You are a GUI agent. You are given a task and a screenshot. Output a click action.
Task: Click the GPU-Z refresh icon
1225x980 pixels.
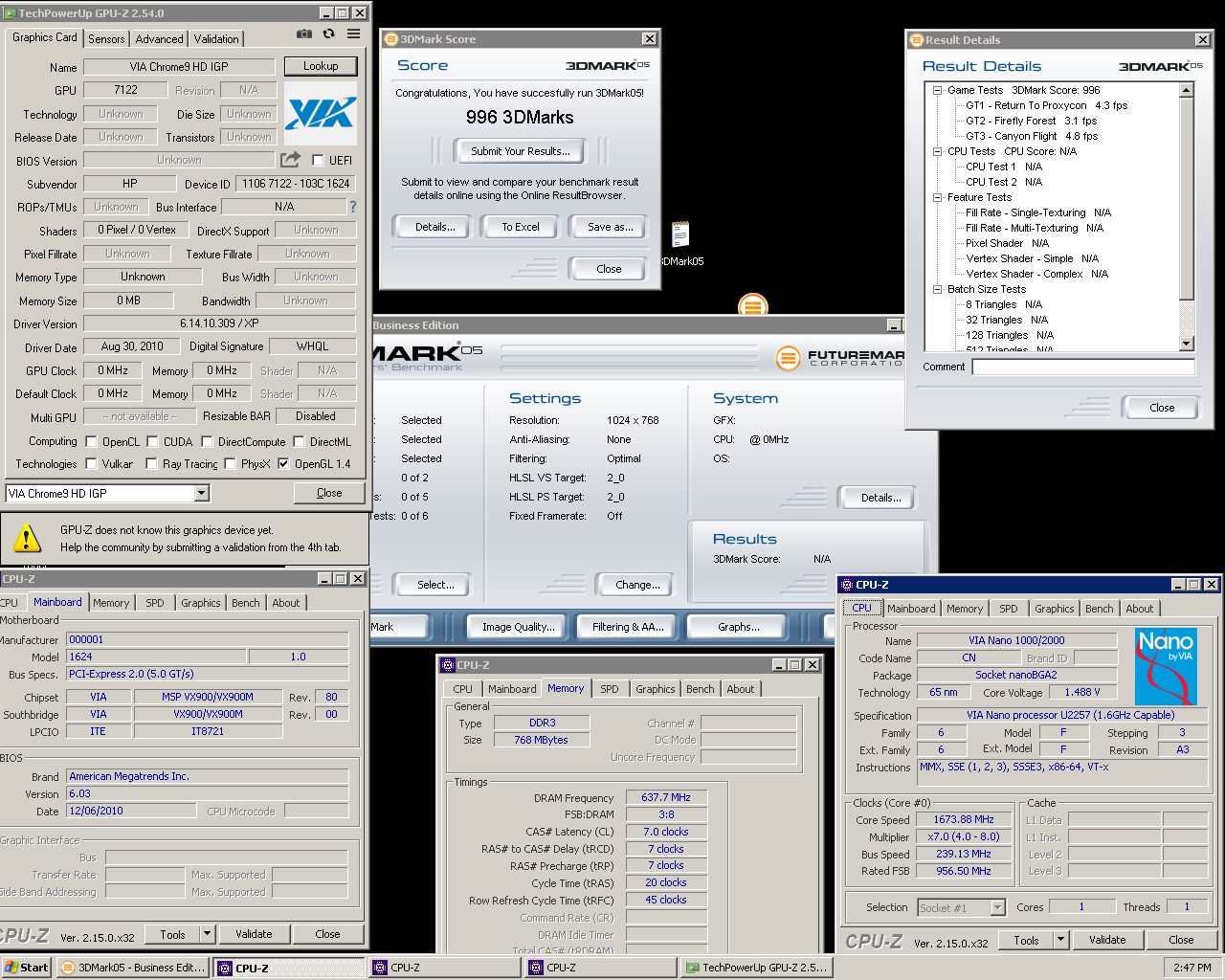click(x=328, y=33)
